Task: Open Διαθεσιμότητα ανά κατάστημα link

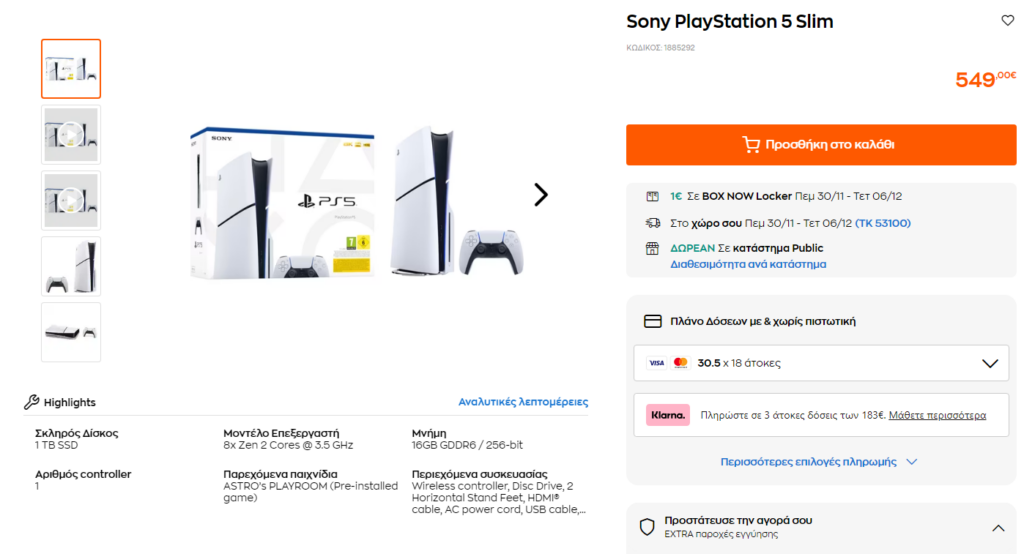Action: [x=748, y=265]
